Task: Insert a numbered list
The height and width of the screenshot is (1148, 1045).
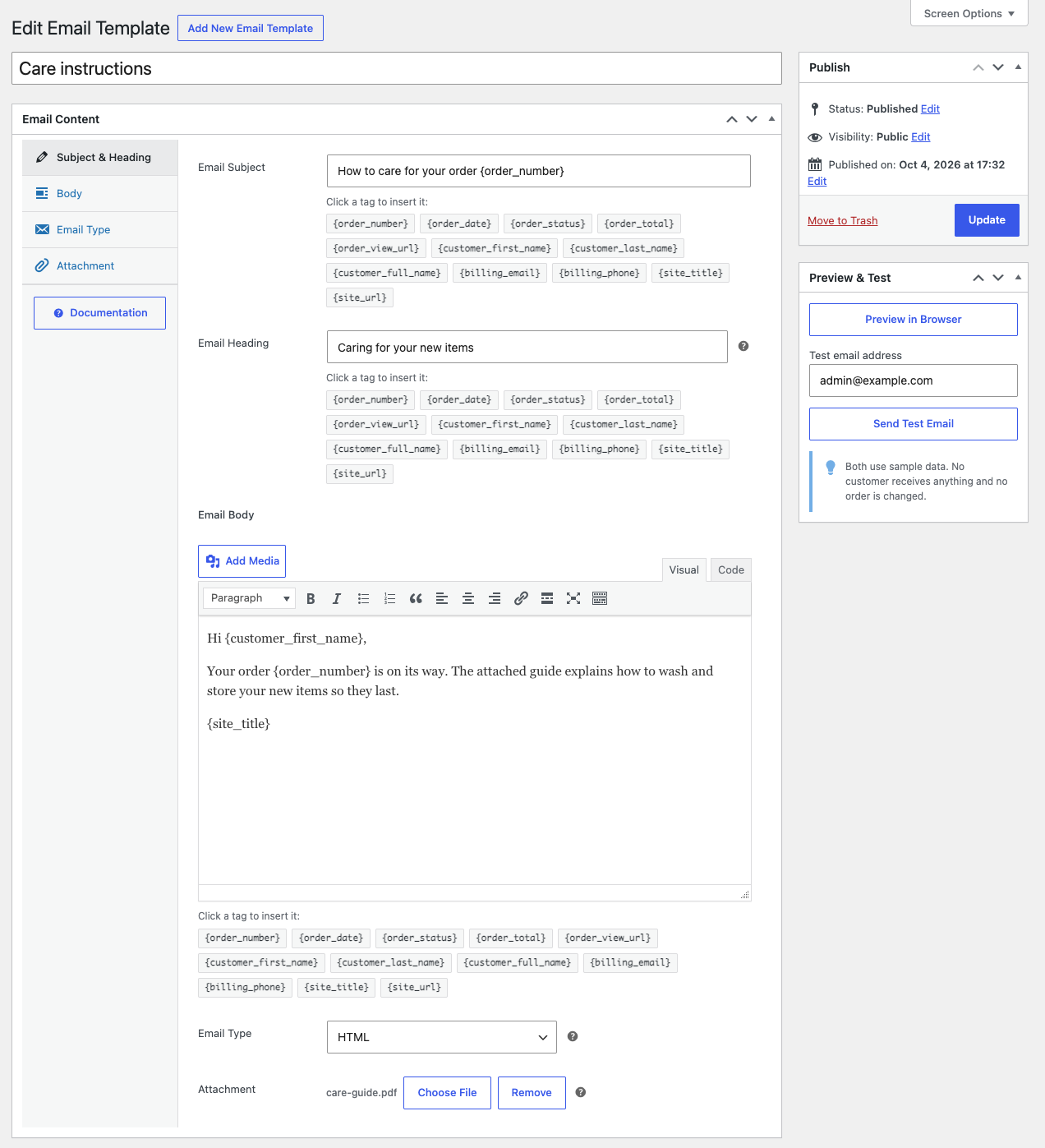Action: 389,598
